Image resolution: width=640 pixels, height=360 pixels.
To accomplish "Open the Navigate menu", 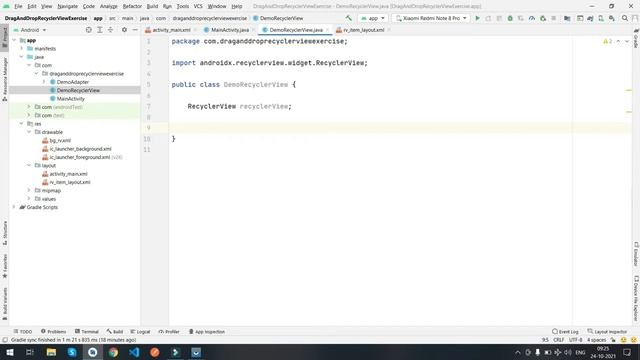I will pos(68,7).
